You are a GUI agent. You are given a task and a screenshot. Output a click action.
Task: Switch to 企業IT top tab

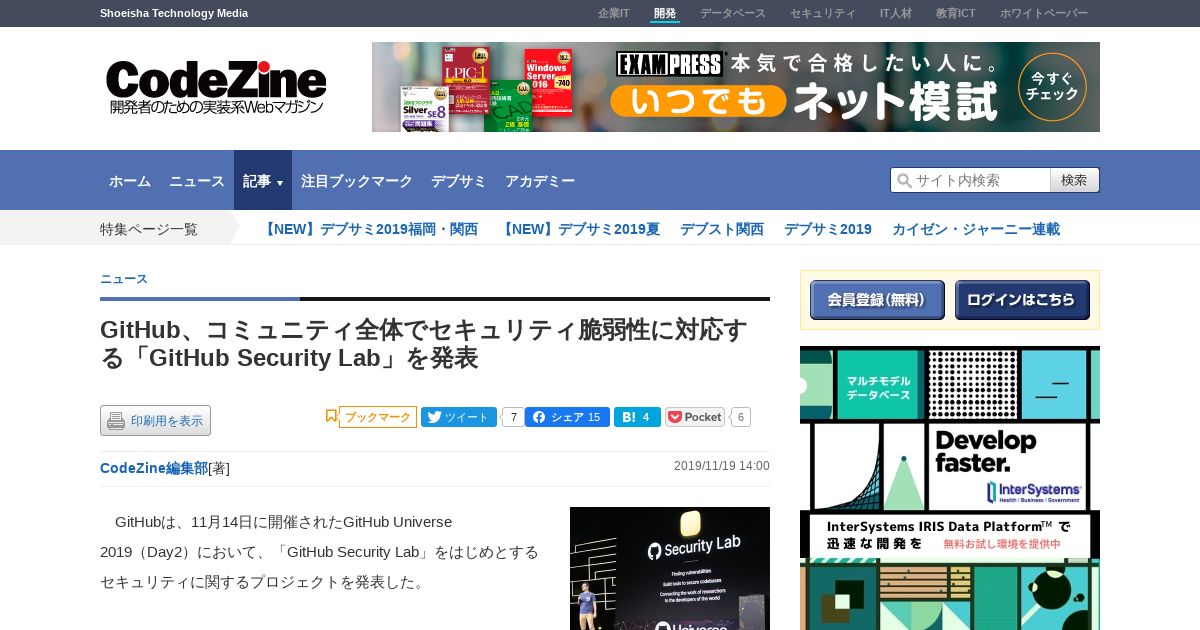click(614, 13)
